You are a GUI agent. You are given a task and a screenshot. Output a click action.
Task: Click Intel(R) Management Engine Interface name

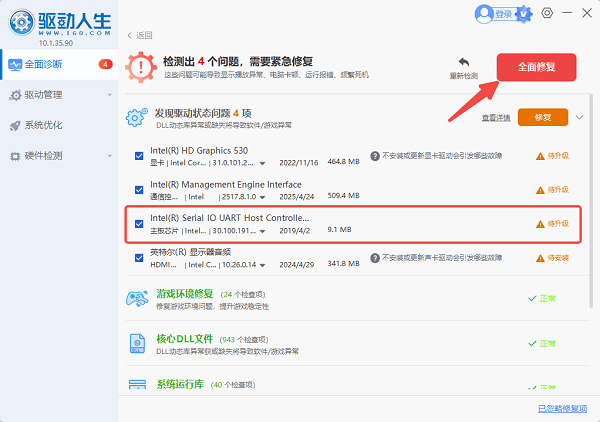point(226,184)
